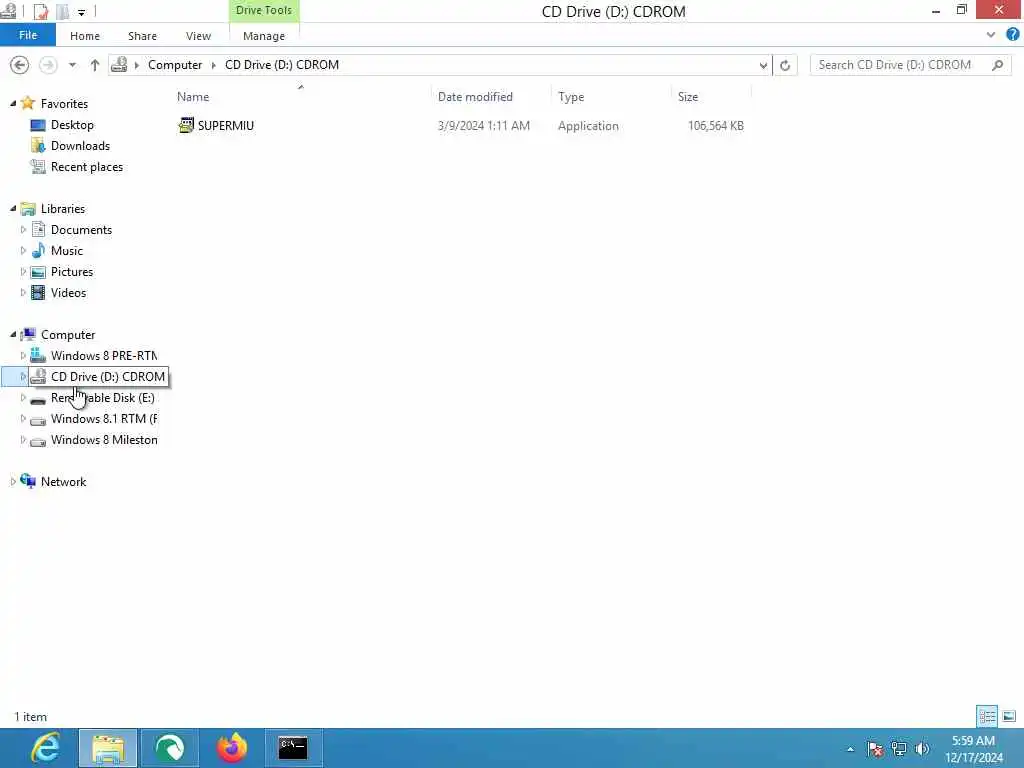
Task: Open the green swirl app on taskbar
Action: click(x=170, y=748)
